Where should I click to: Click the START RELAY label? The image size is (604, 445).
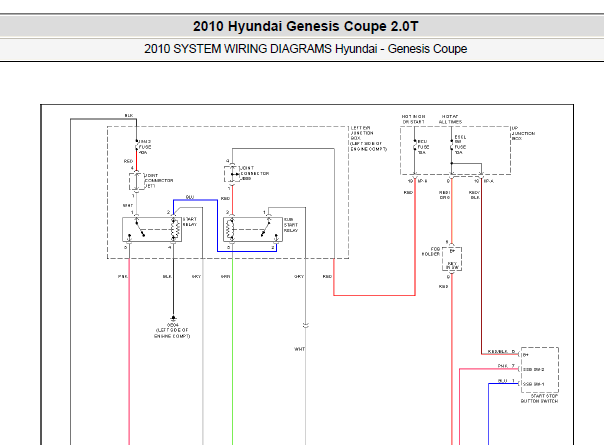point(190,222)
